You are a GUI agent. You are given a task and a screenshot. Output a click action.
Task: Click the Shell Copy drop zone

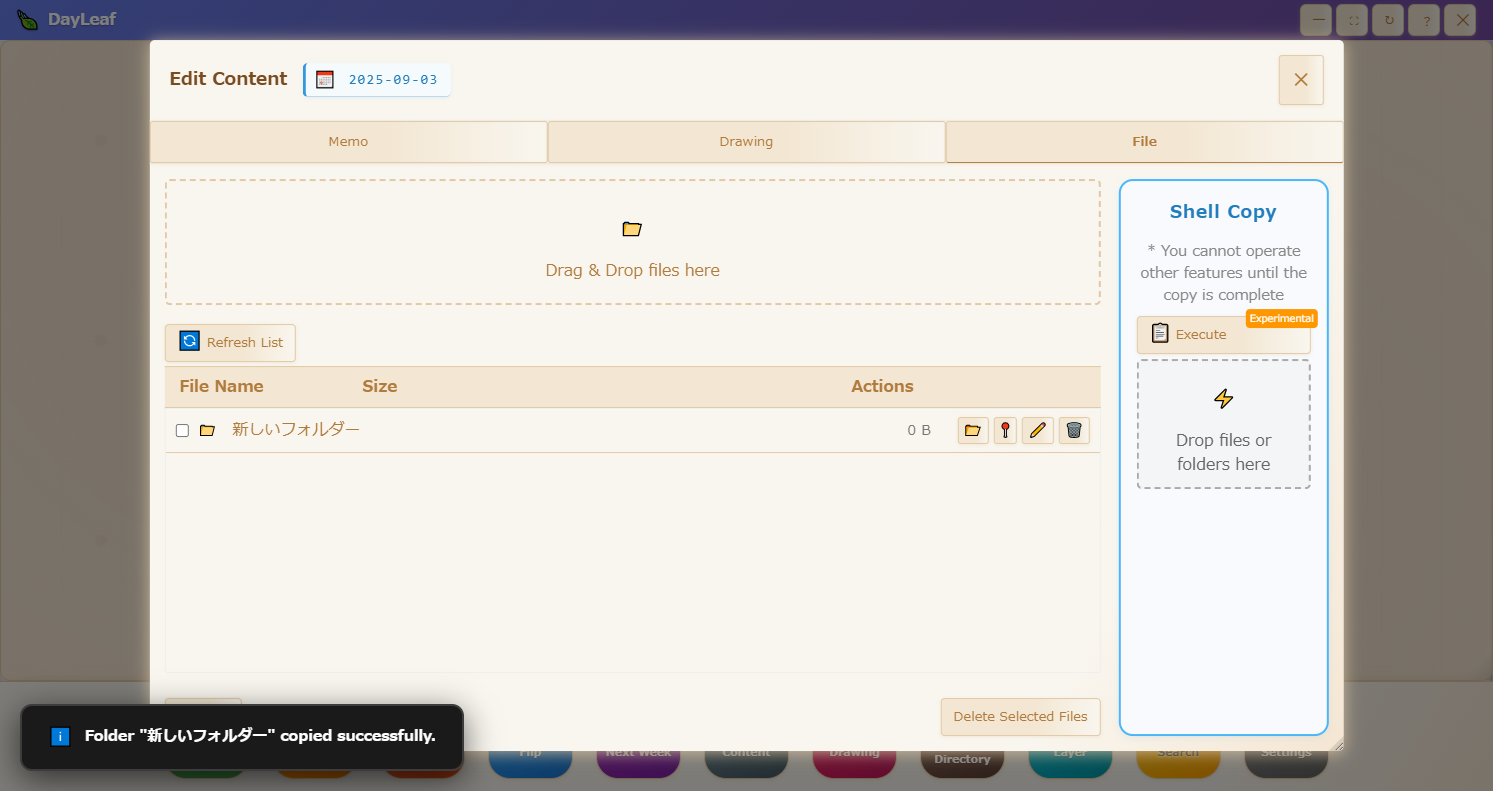tap(1223, 424)
